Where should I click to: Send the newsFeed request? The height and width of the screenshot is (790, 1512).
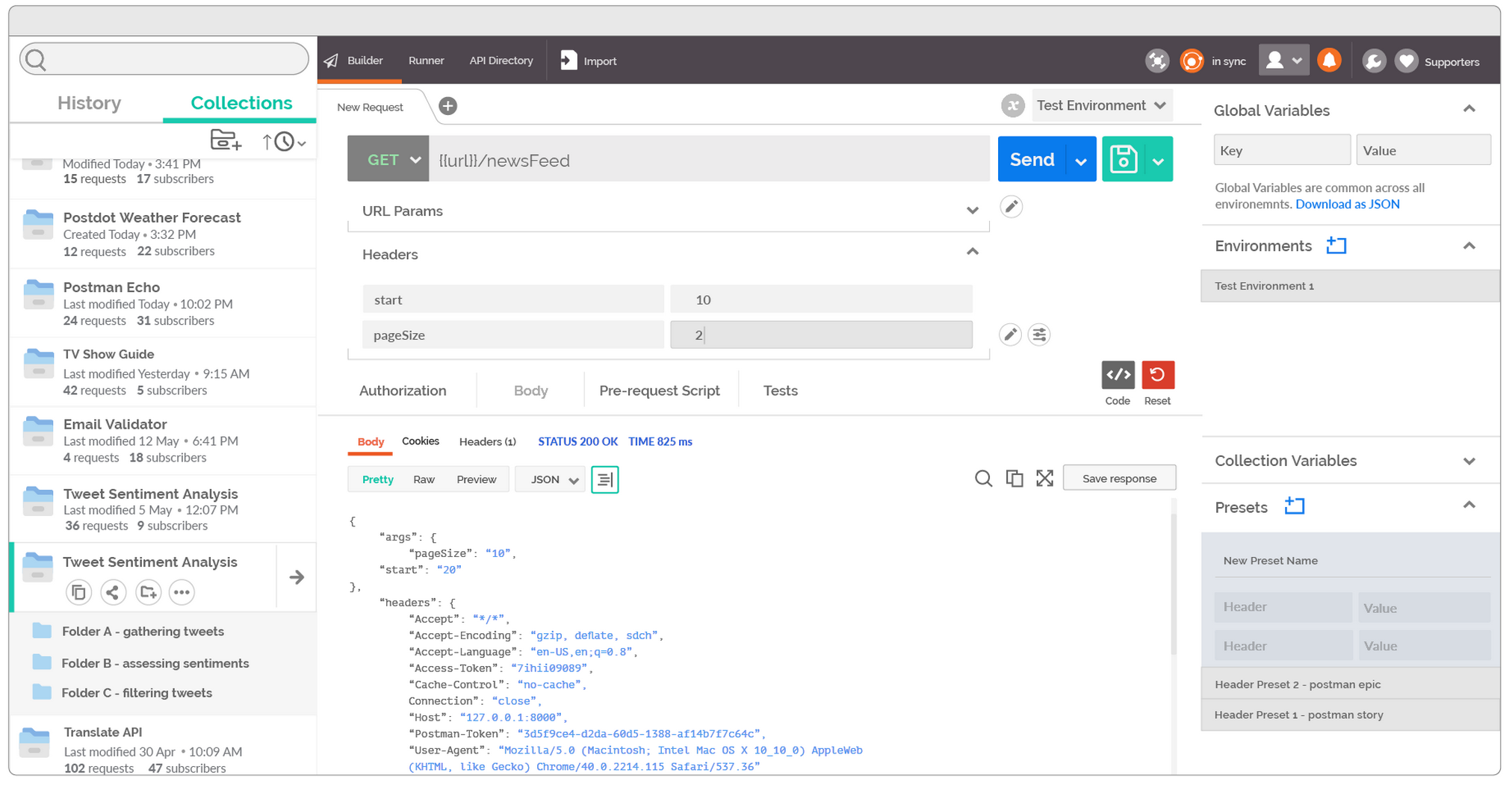(1031, 159)
